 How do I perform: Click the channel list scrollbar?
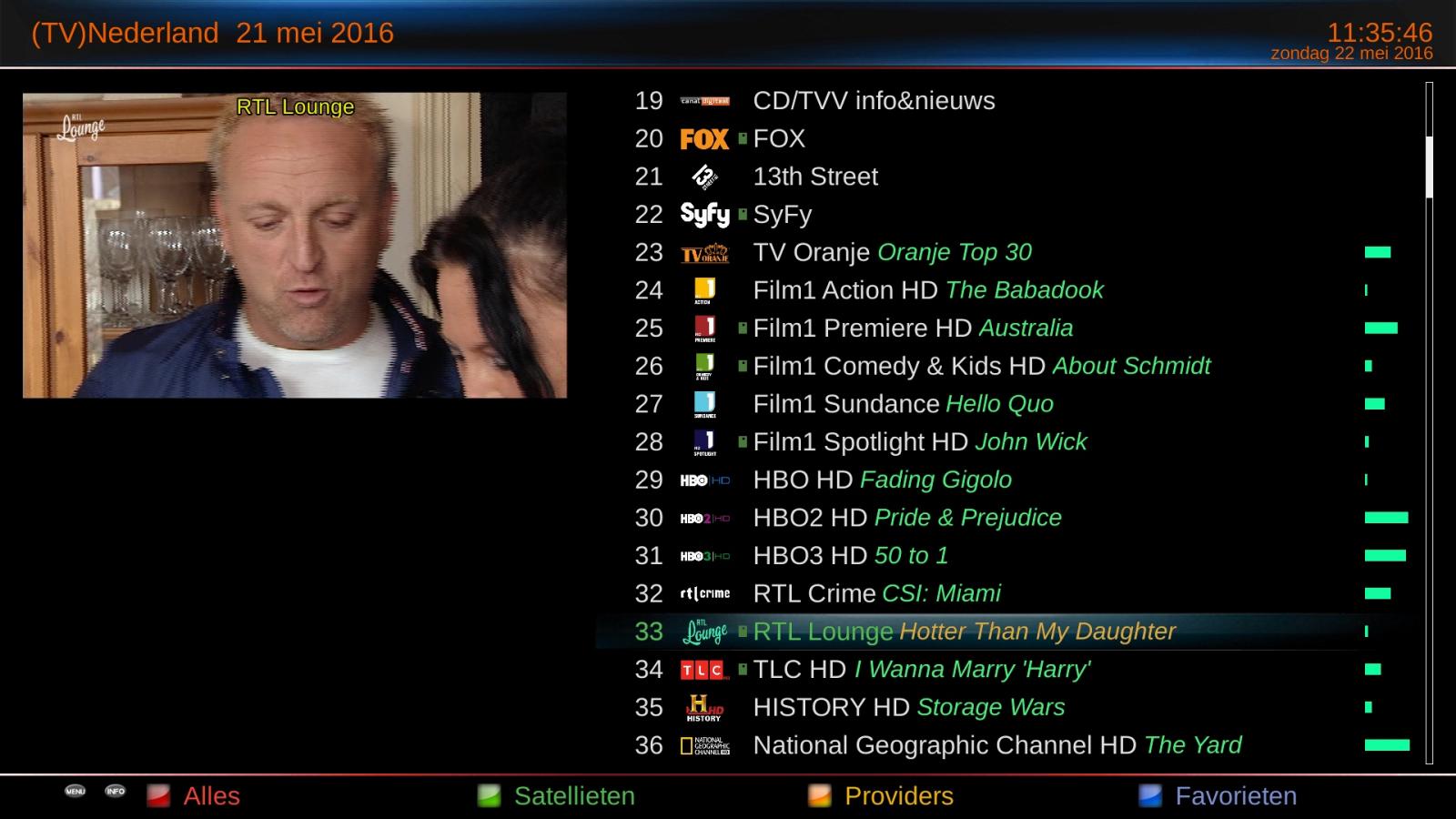pyautogui.click(x=1429, y=423)
